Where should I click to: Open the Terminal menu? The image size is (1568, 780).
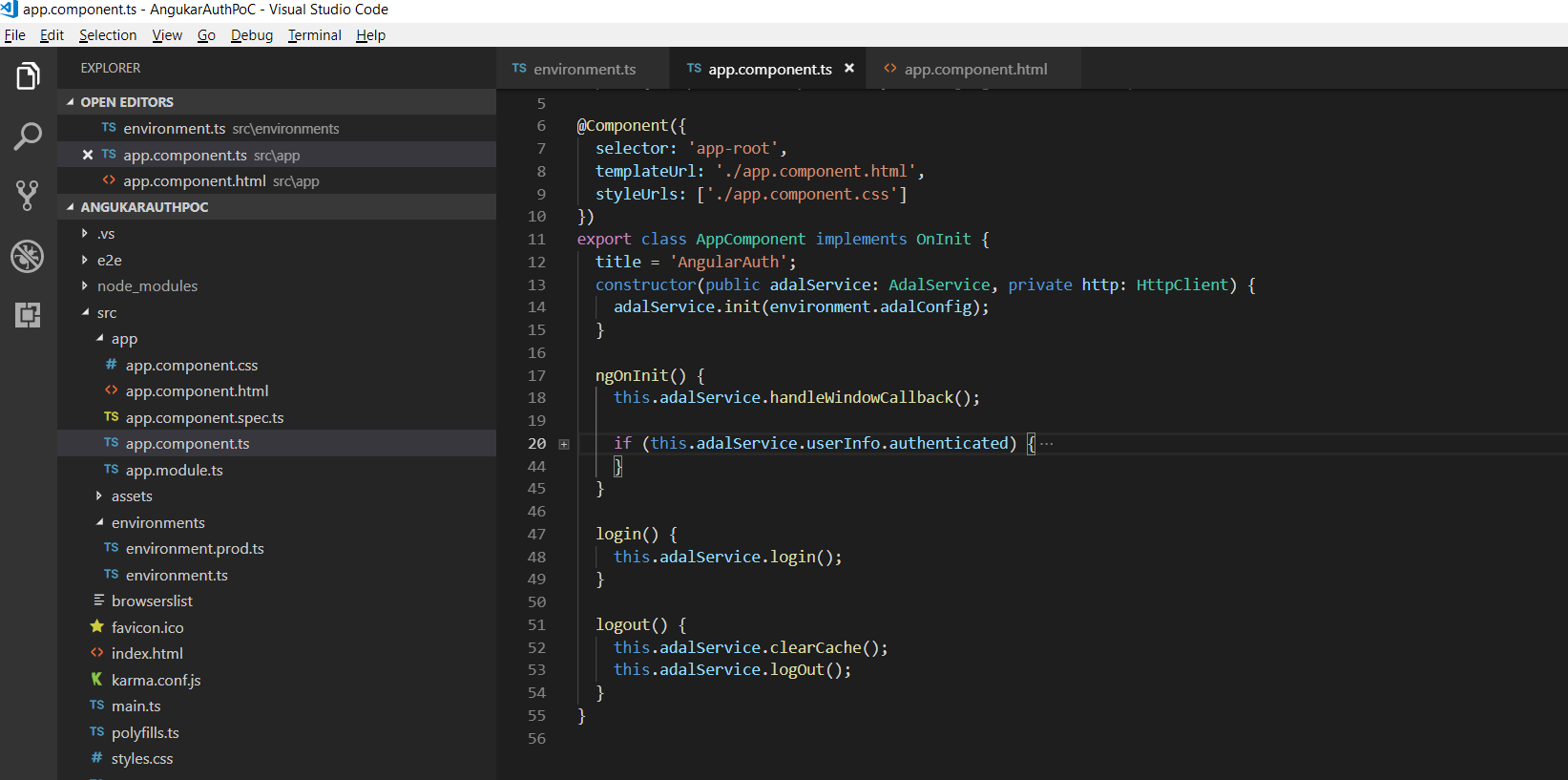314,35
